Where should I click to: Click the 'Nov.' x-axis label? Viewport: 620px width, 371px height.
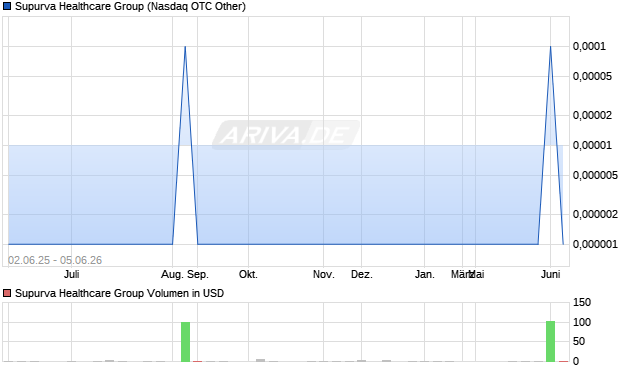pyautogui.click(x=323, y=274)
